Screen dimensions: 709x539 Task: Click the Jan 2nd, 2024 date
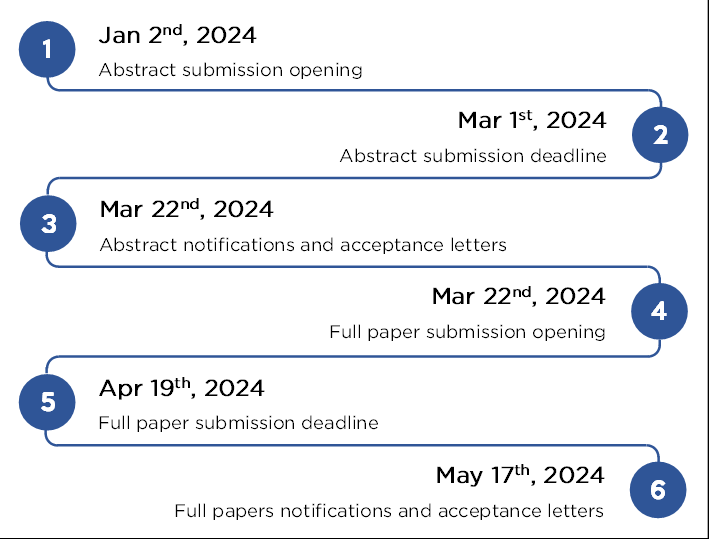[177, 36]
